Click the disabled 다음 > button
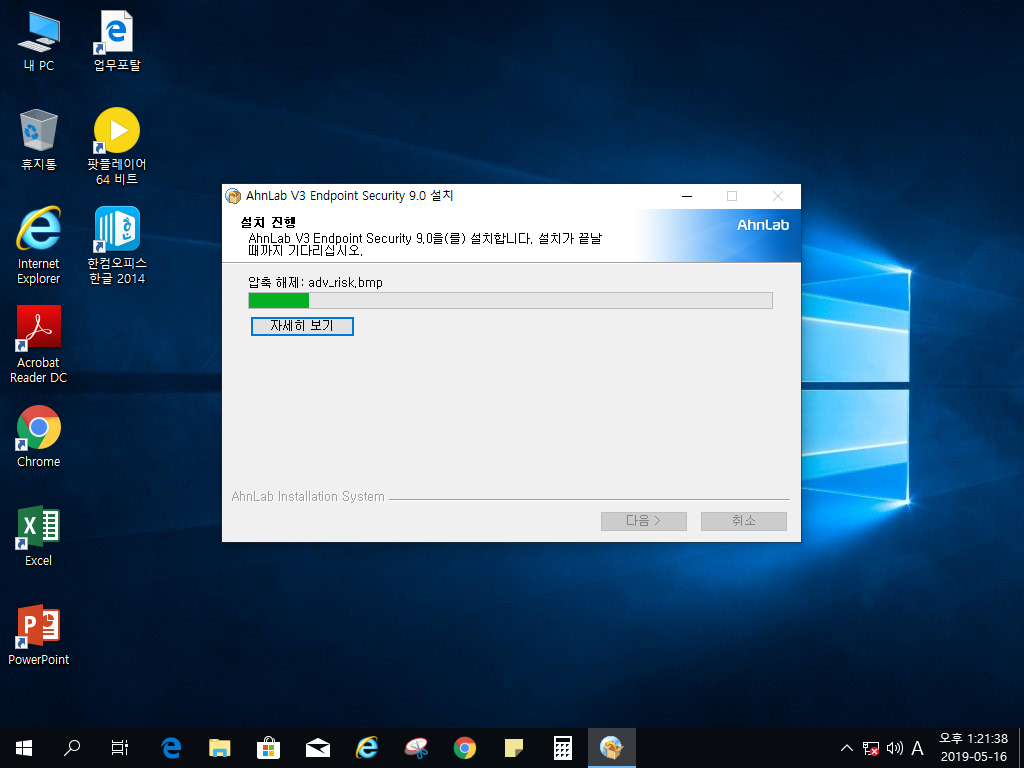Screen dimensions: 1024x768 coord(644,521)
